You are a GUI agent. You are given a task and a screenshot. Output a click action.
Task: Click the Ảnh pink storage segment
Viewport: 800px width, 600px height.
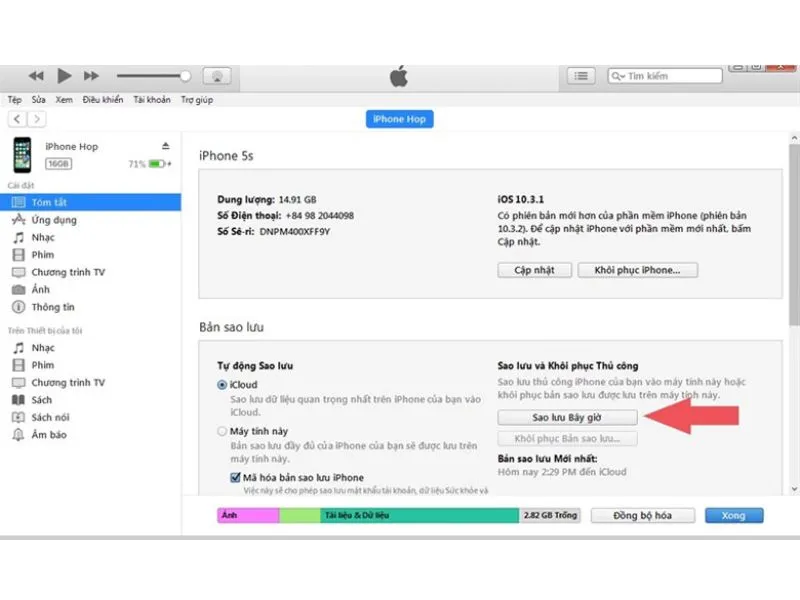coord(248,515)
